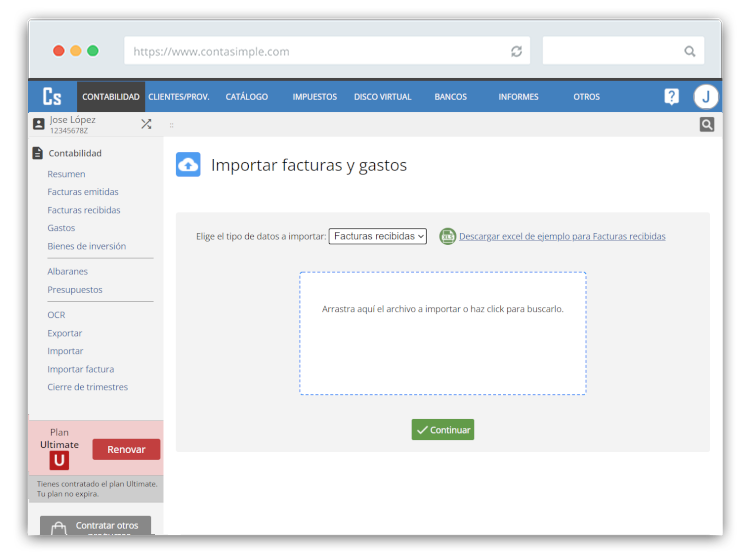The image size is (750, 552).
Task: Open the J user avatar menu
Action: (706, 97)
